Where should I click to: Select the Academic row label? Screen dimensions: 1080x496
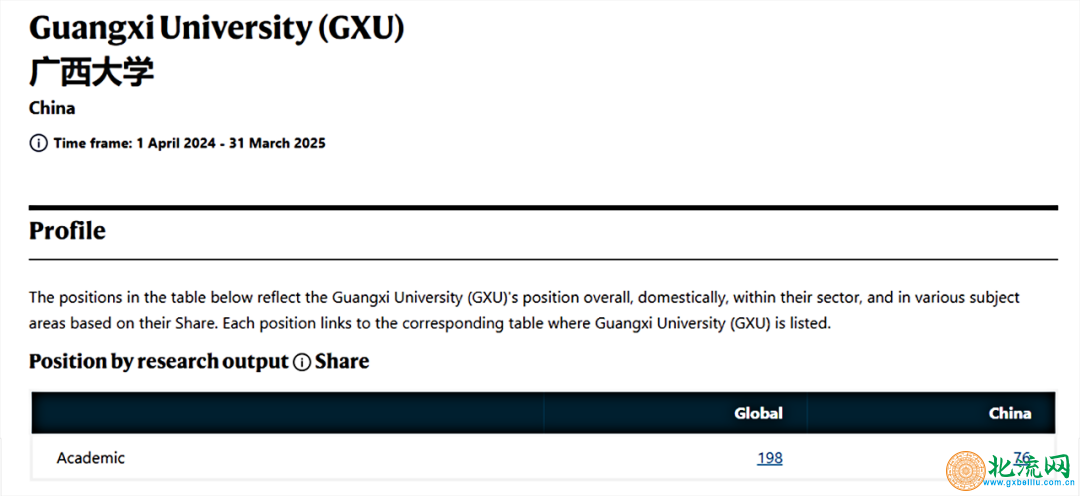[91, 457]
